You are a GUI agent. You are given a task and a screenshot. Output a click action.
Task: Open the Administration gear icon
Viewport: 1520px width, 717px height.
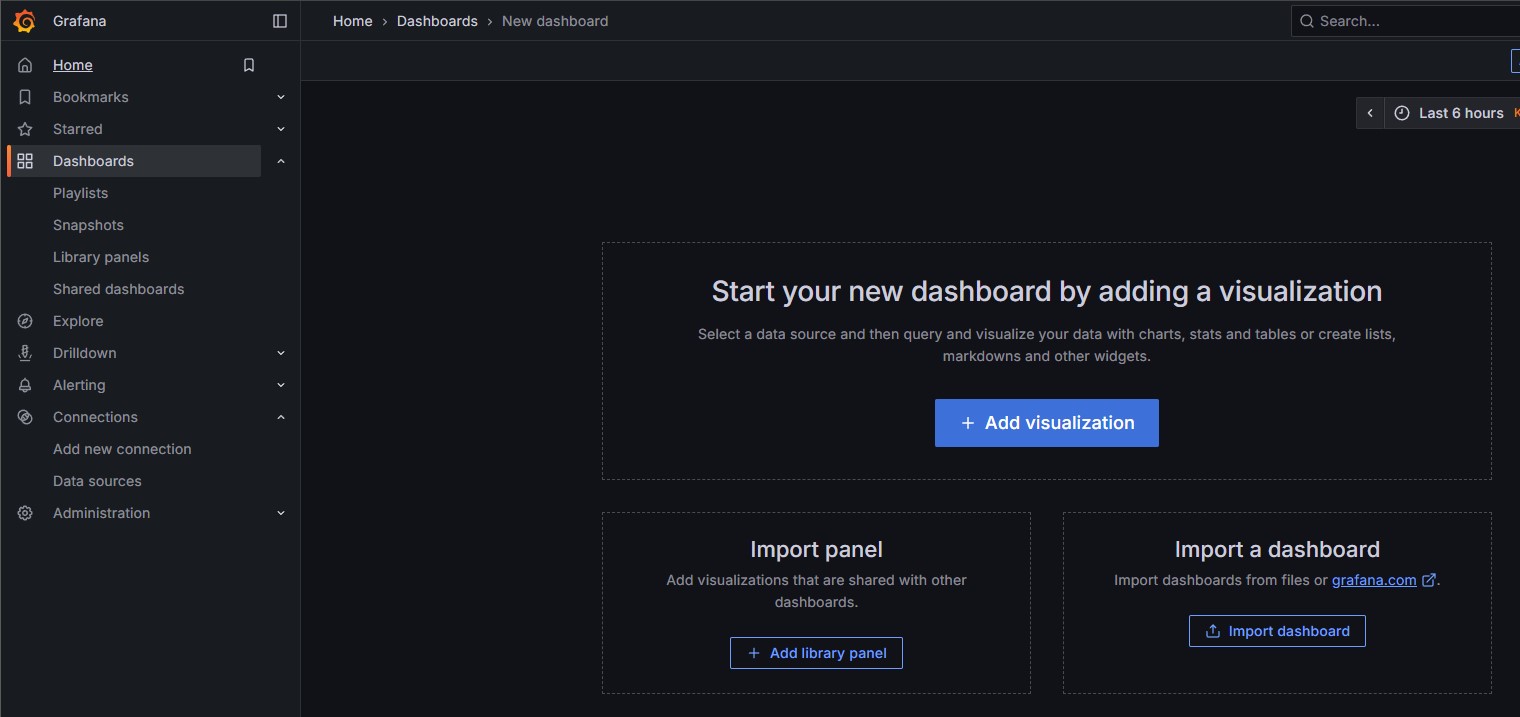(24, 512)
